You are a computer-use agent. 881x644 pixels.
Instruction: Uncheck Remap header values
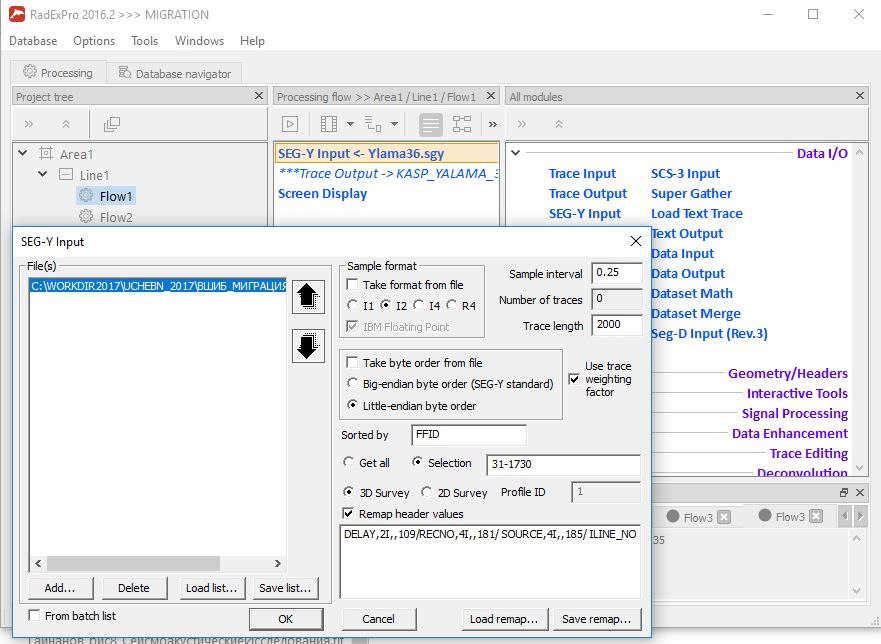tap(348, 513)
